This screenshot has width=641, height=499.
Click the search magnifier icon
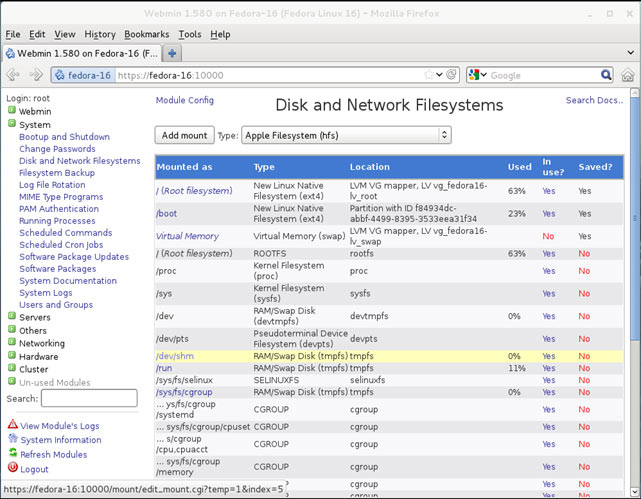[606, 75]
